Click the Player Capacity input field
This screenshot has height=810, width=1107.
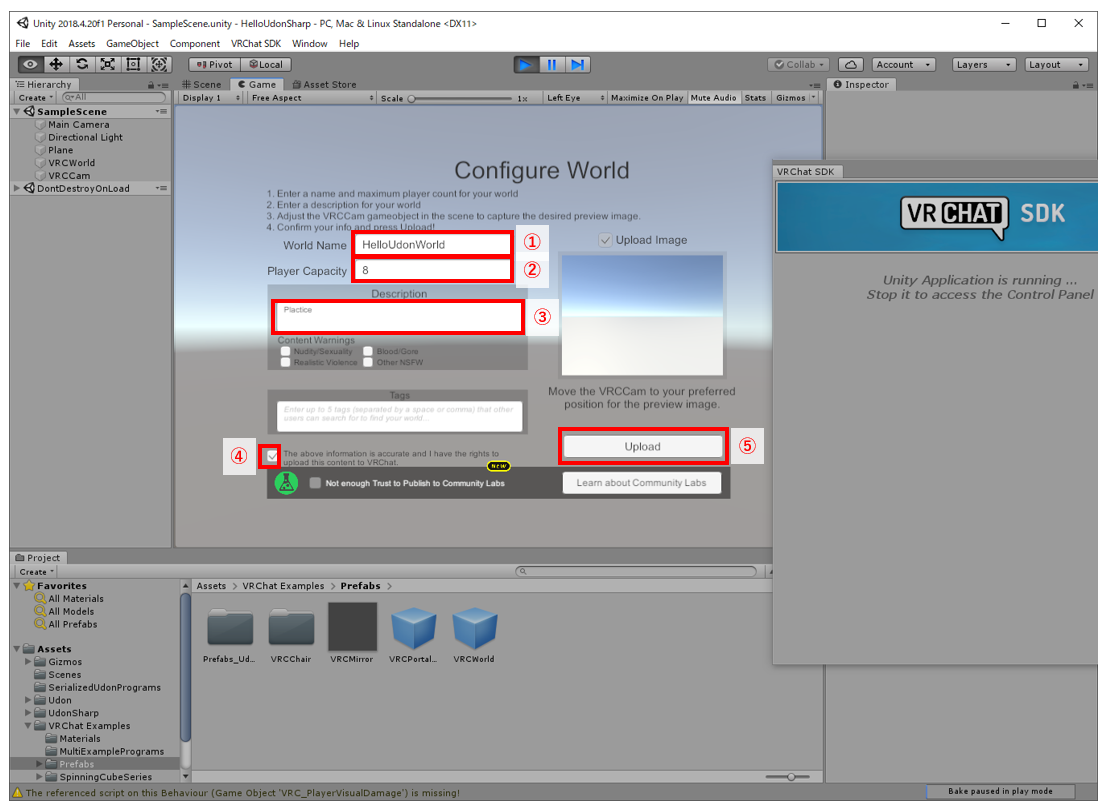coord(433,270)
